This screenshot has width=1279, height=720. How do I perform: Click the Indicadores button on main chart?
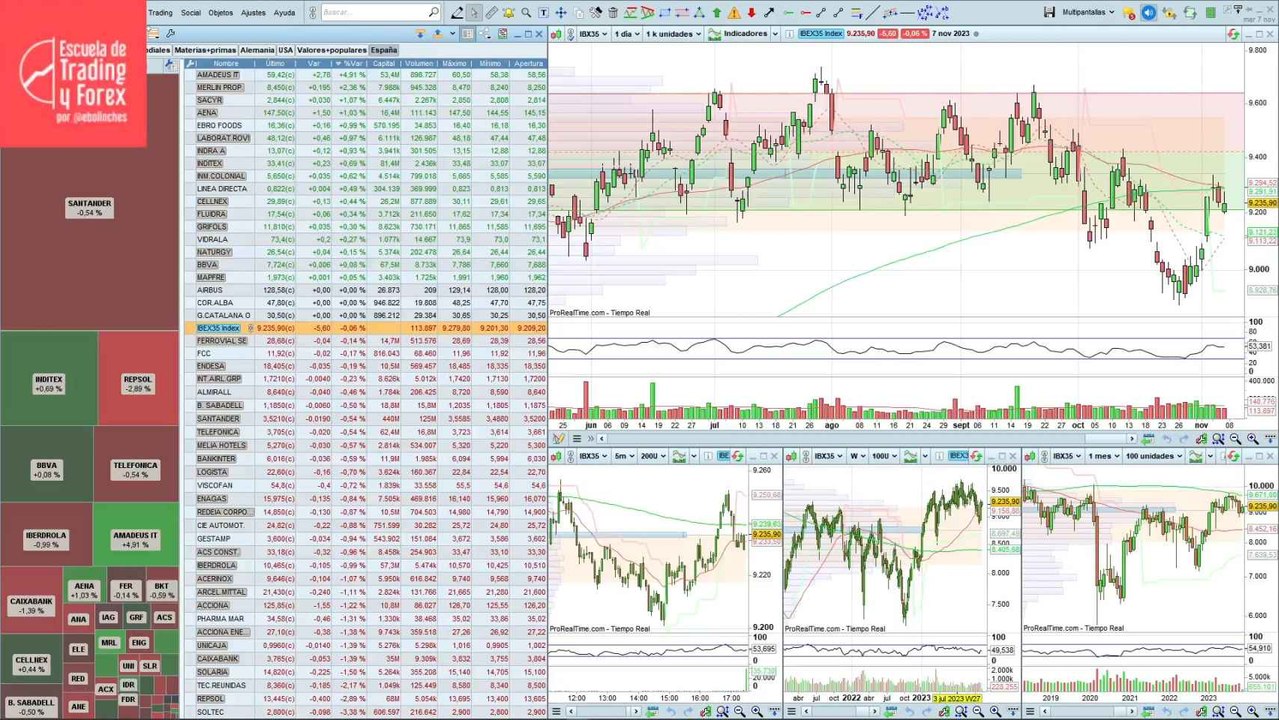[737, 34]
